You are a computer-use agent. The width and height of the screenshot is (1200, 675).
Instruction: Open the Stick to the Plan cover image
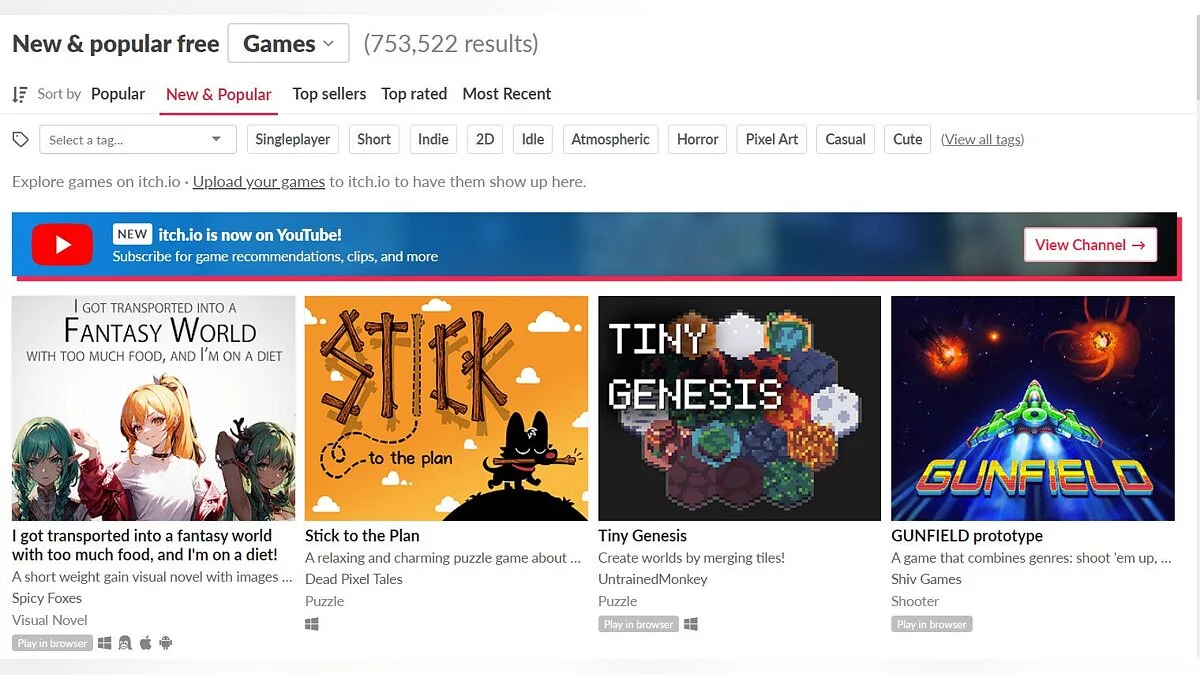coord(446,408)
